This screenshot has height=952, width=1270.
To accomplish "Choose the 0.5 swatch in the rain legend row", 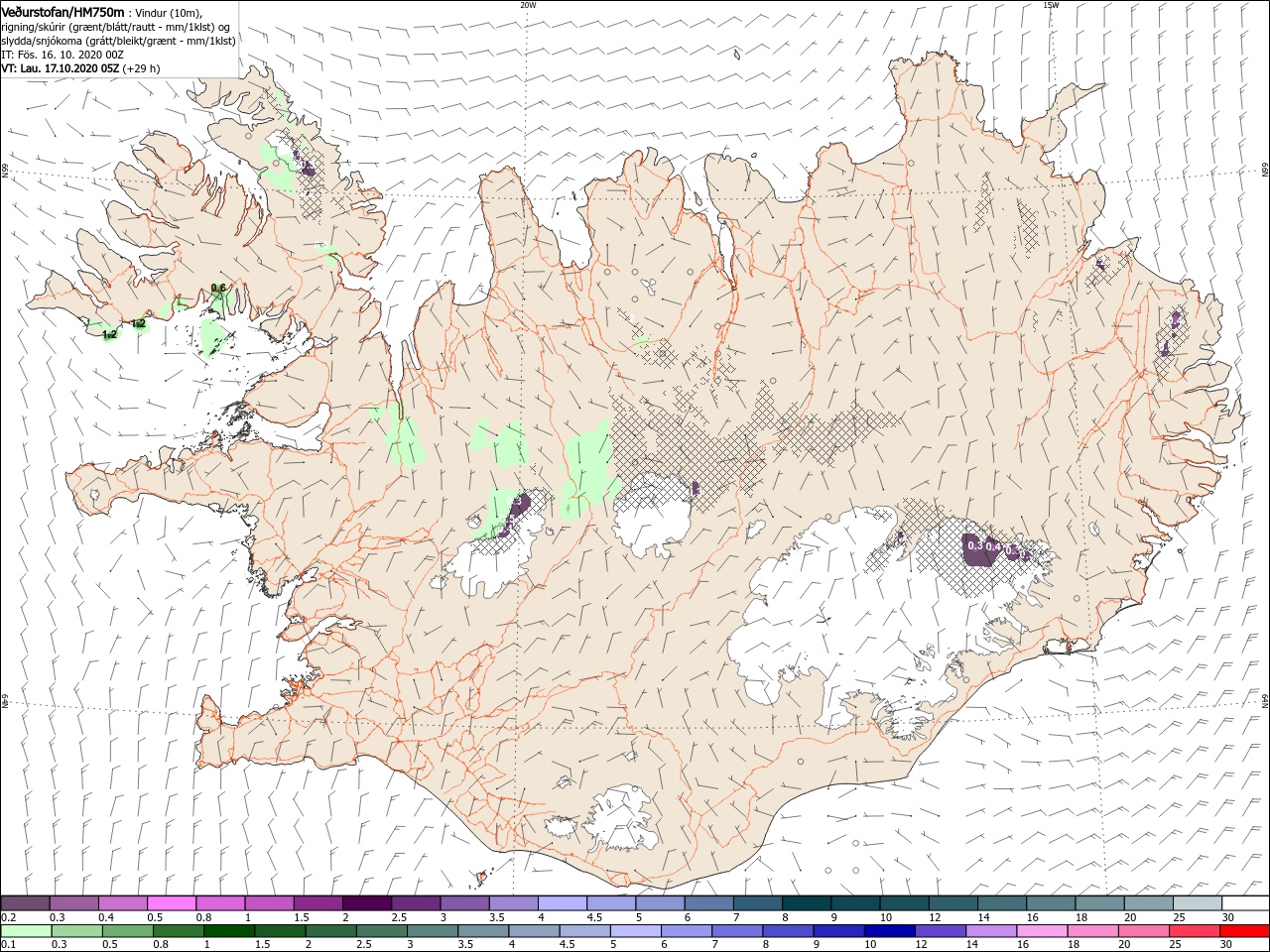I will (128, 931).
